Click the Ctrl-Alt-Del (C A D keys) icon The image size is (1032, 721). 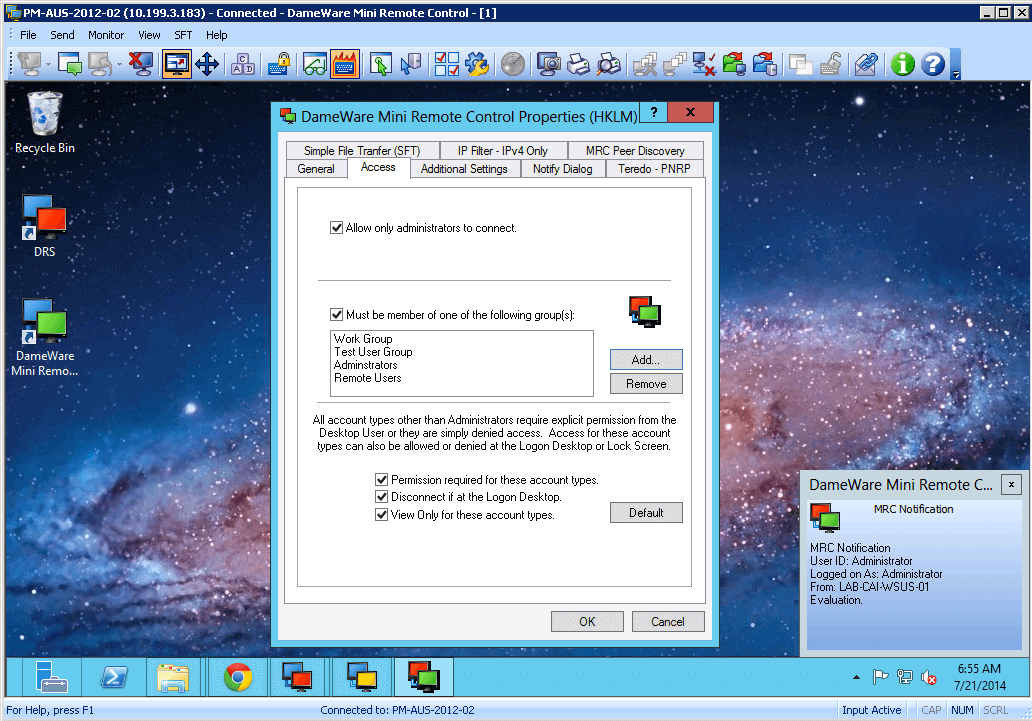coord(243,64)
